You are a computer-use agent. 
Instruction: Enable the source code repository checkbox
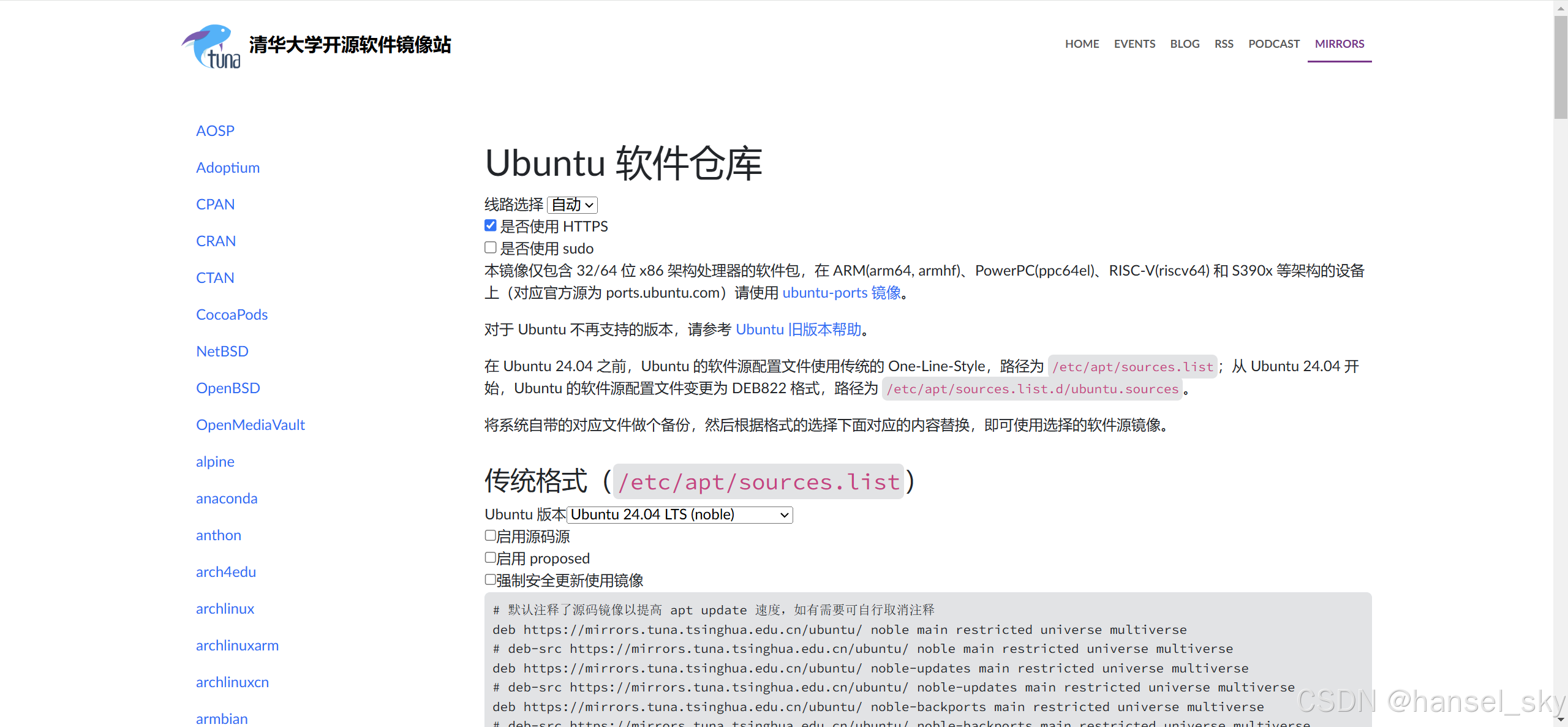point(491,536)
